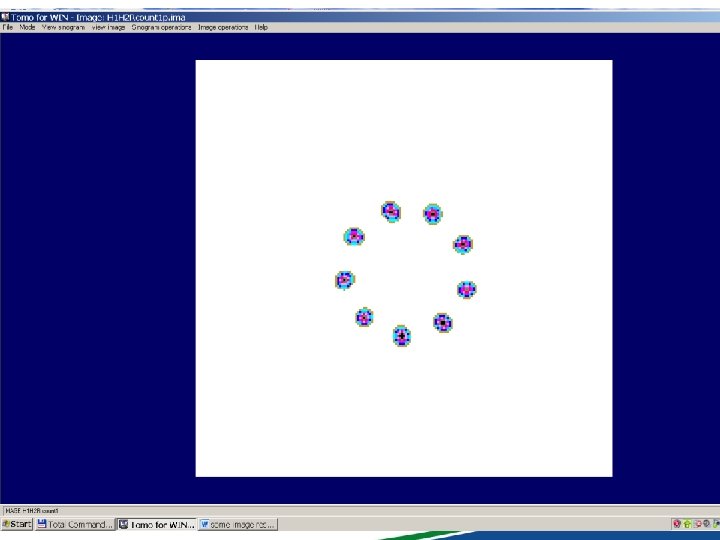
Task: Open the Sinogram operators menu
Action: coord(161,28)
